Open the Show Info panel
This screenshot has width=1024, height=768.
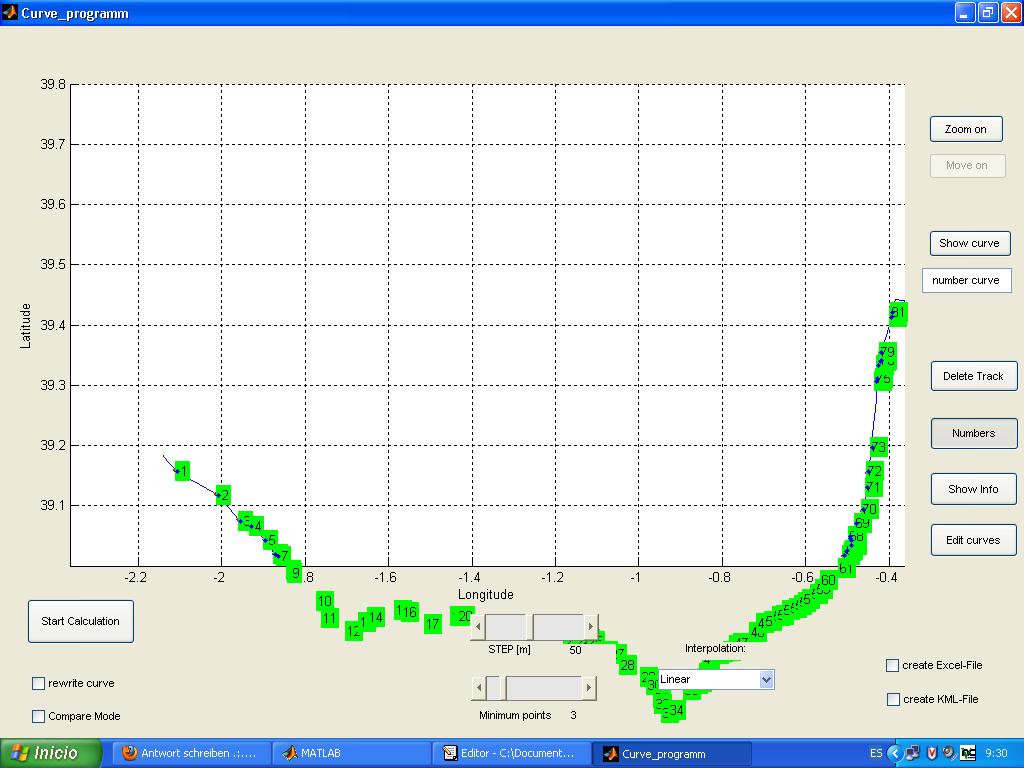pos(973,489)
